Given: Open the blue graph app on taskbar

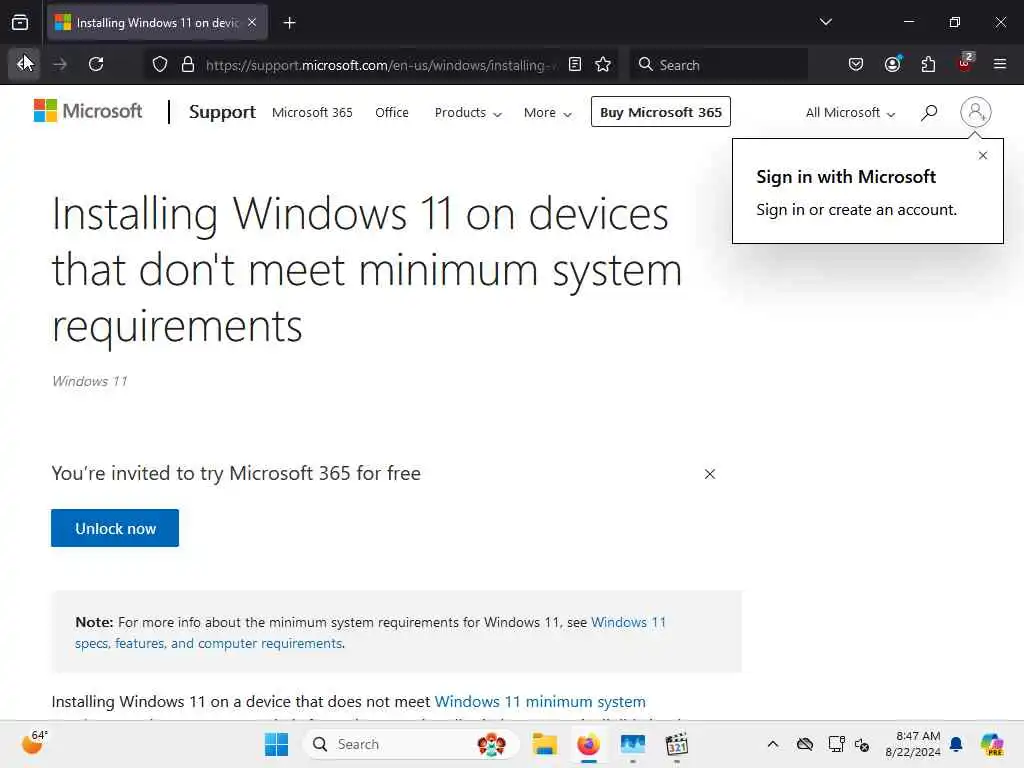Looking at the screenshot, I should [632, 744].
